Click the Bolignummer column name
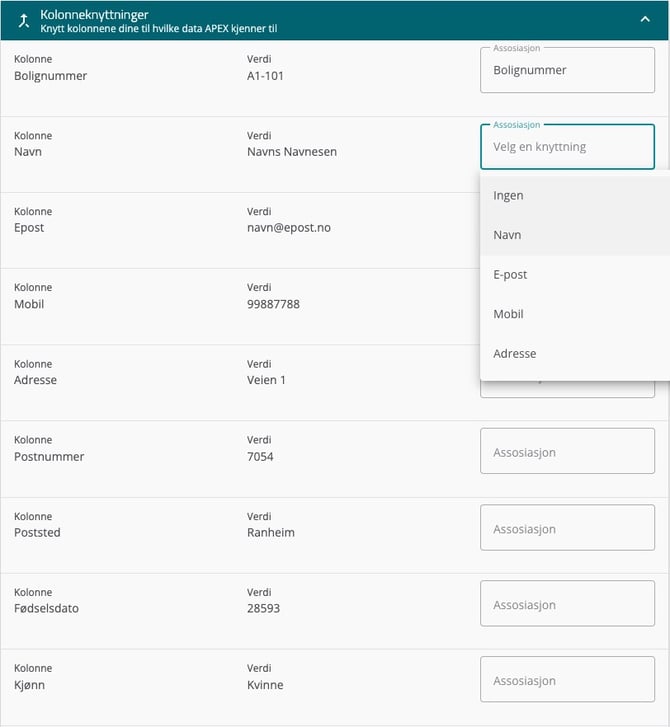 click(x=51, y=76)
